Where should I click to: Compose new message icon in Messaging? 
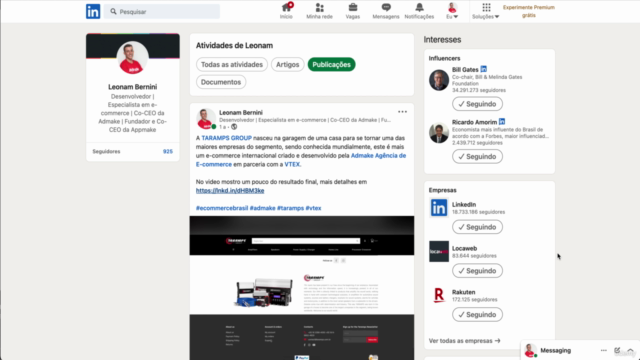point(617,350)
